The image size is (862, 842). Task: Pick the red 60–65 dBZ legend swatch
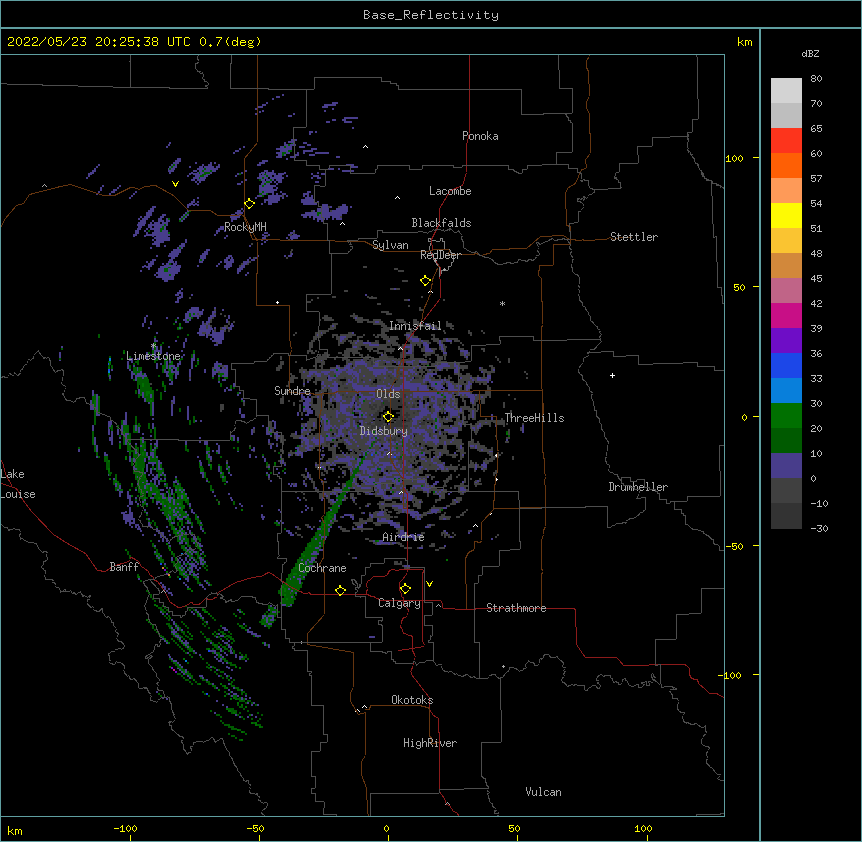point(786,141)
